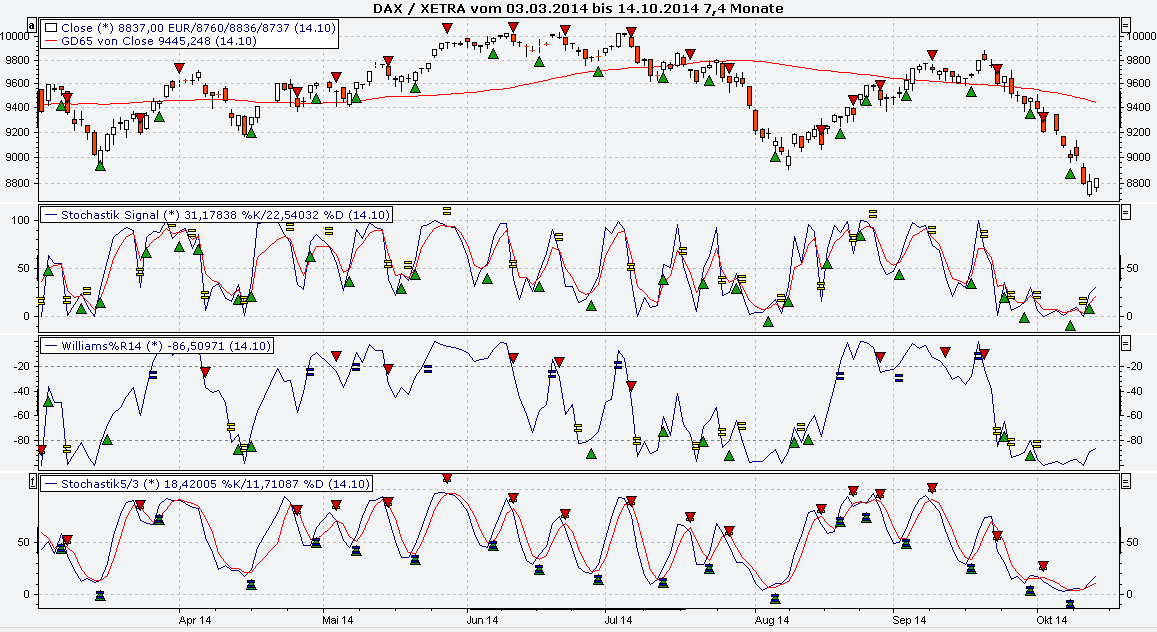The image size is (1157, 632).
Task: Click the green buy arrow at the August price low
Action: (x=776, y=156)
